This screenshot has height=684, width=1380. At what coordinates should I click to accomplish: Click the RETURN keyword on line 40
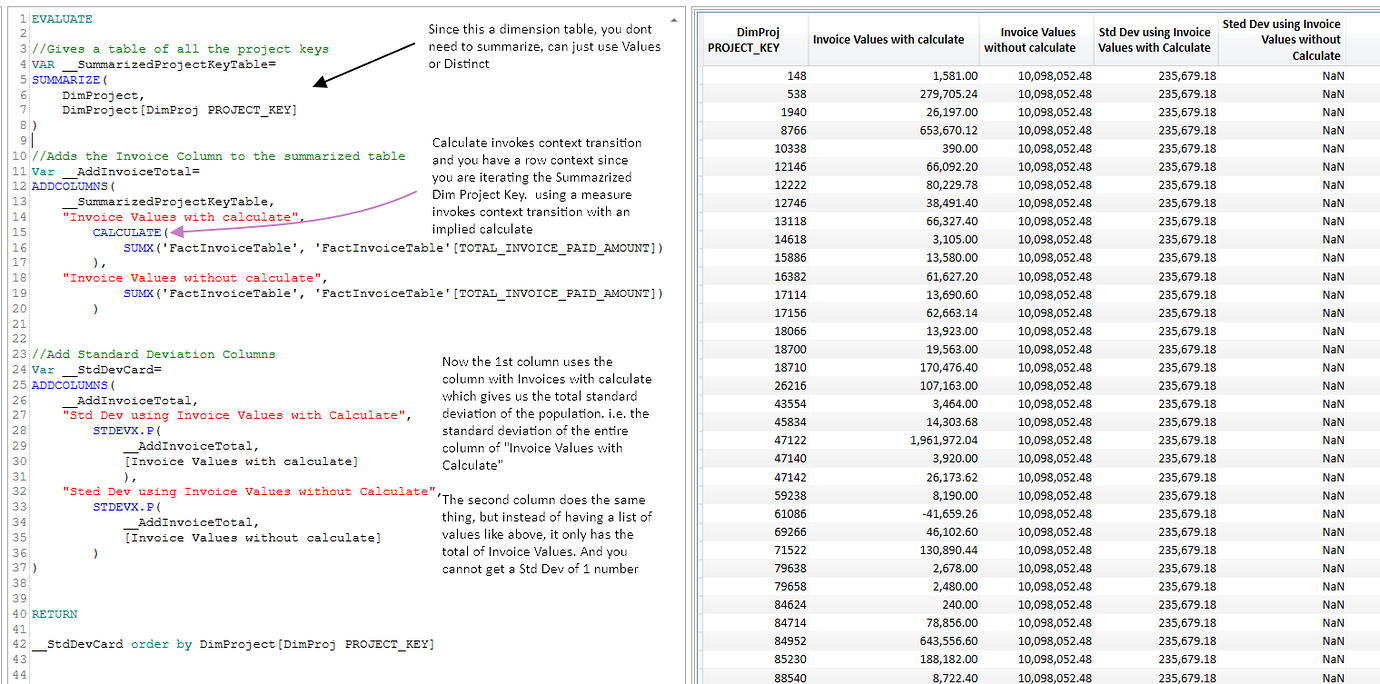[54, 613]
